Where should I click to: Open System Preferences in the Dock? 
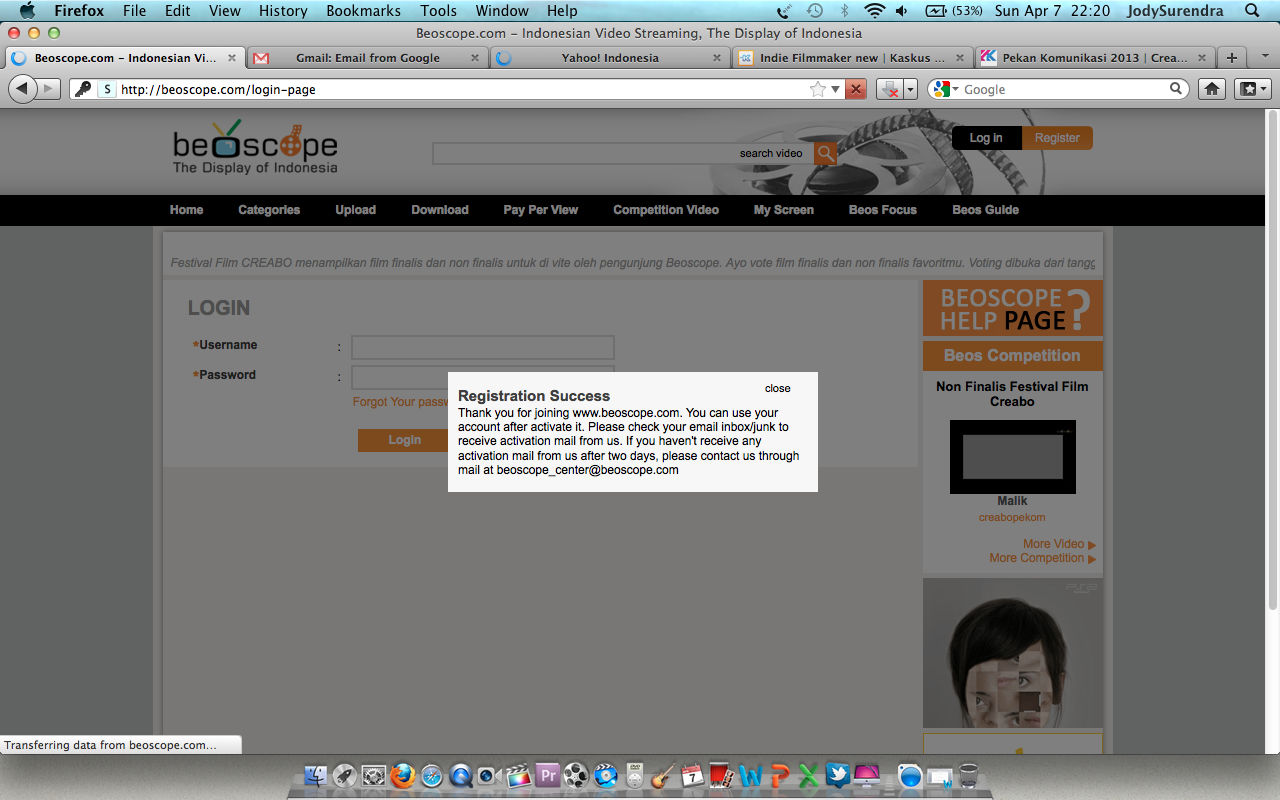click(x=374, y=775)
